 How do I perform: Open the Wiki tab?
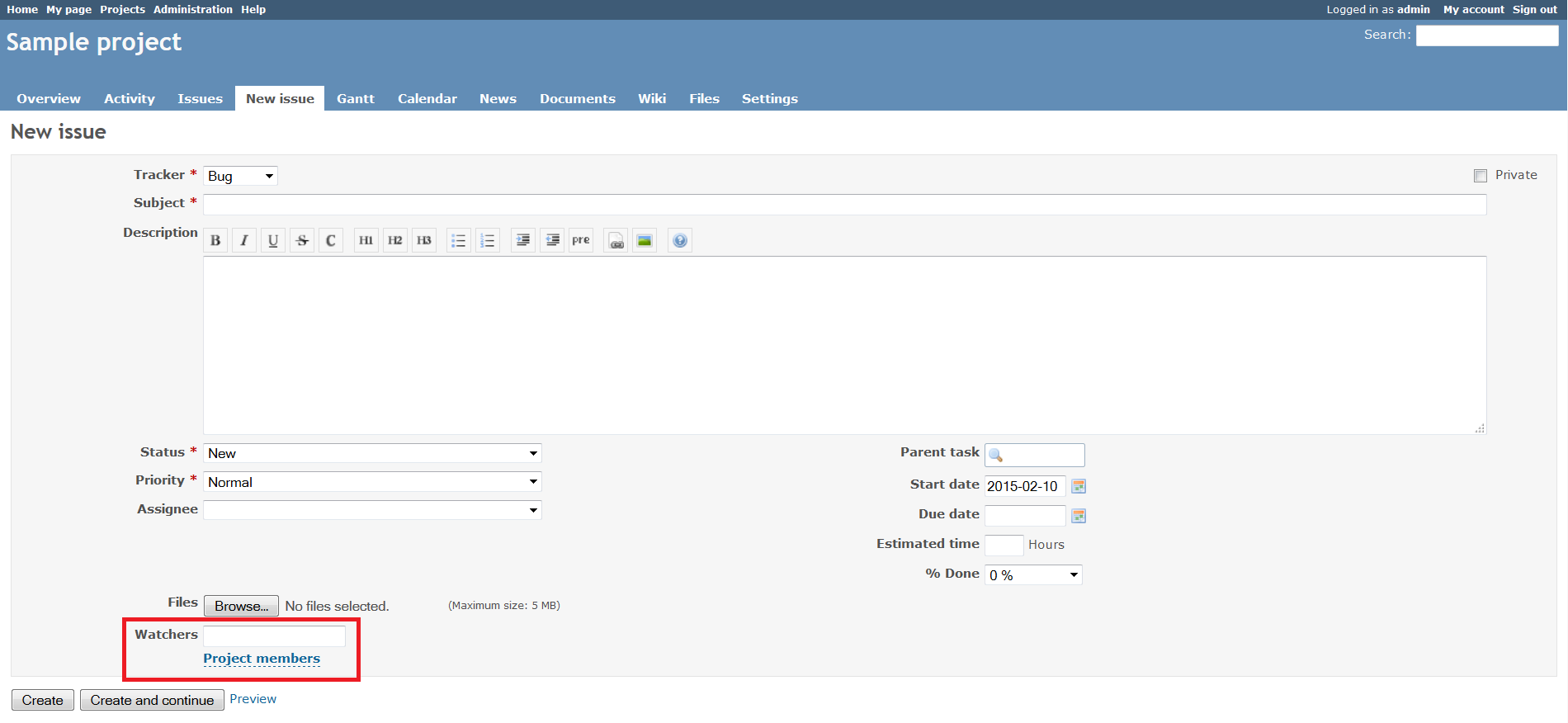coord(652,98)
